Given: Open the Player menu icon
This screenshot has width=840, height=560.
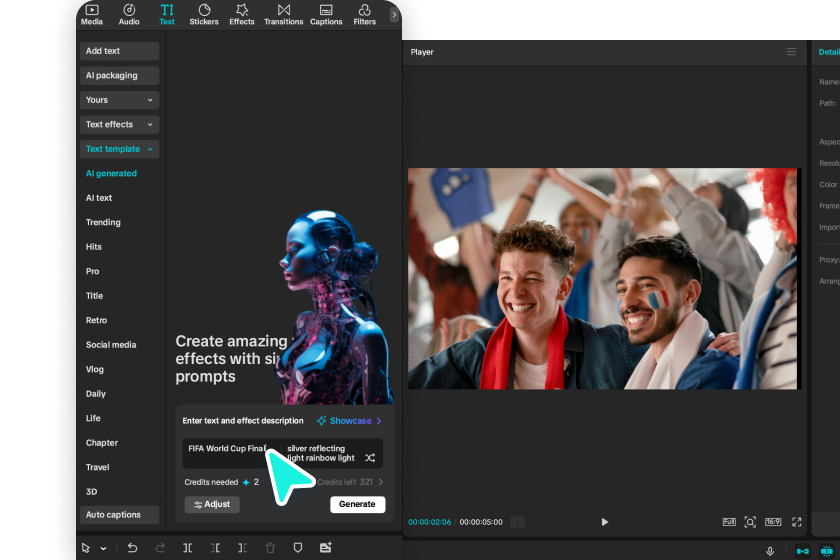Looking at the screenshot, I should point(791,52).
